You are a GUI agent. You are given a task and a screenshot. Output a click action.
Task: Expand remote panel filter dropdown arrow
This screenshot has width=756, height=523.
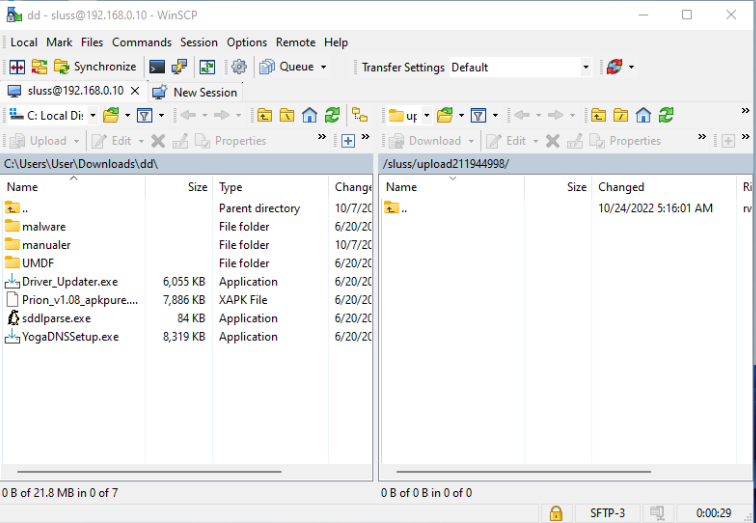[495, 116]
